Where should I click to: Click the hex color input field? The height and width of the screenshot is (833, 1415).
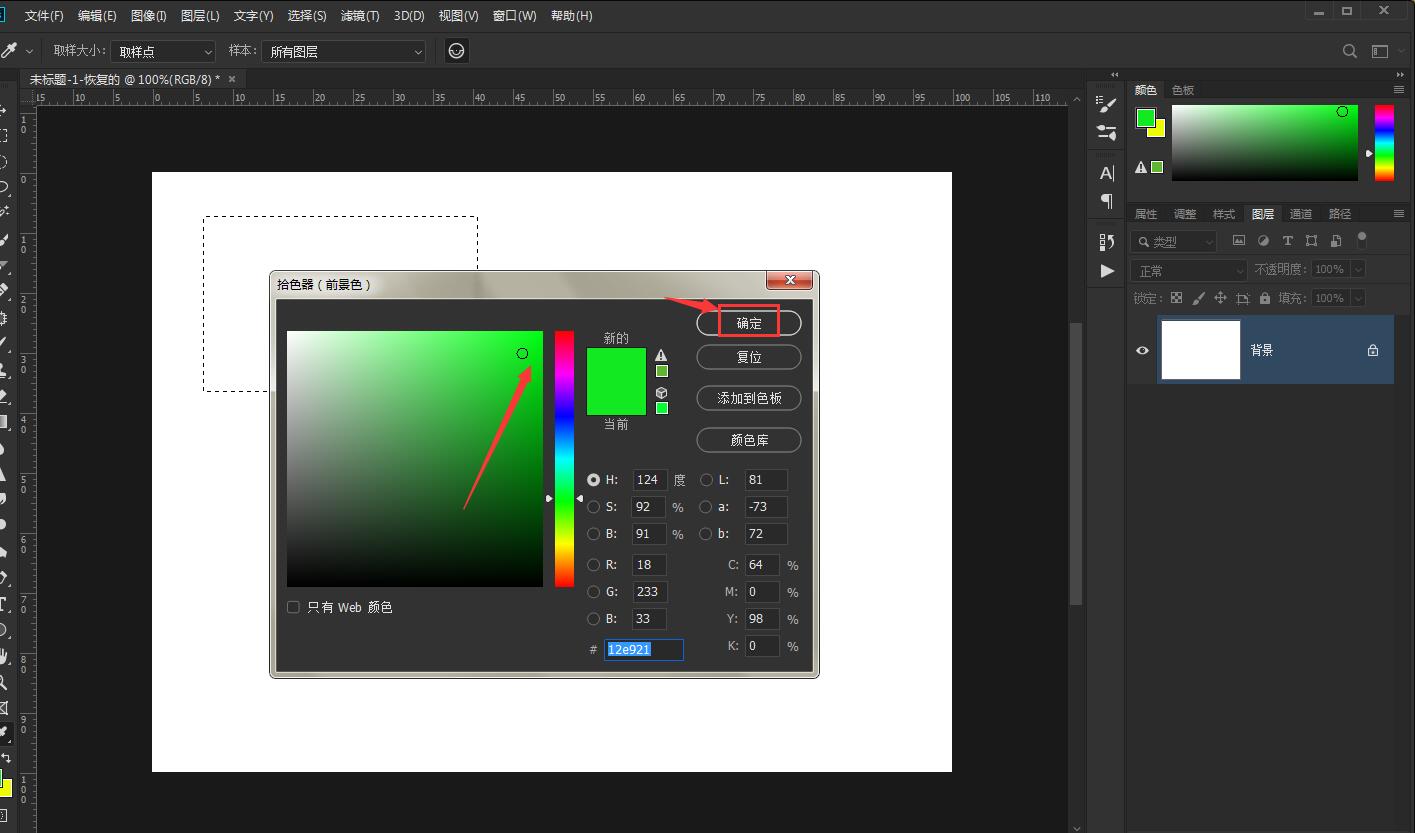[x=643, y=650]
